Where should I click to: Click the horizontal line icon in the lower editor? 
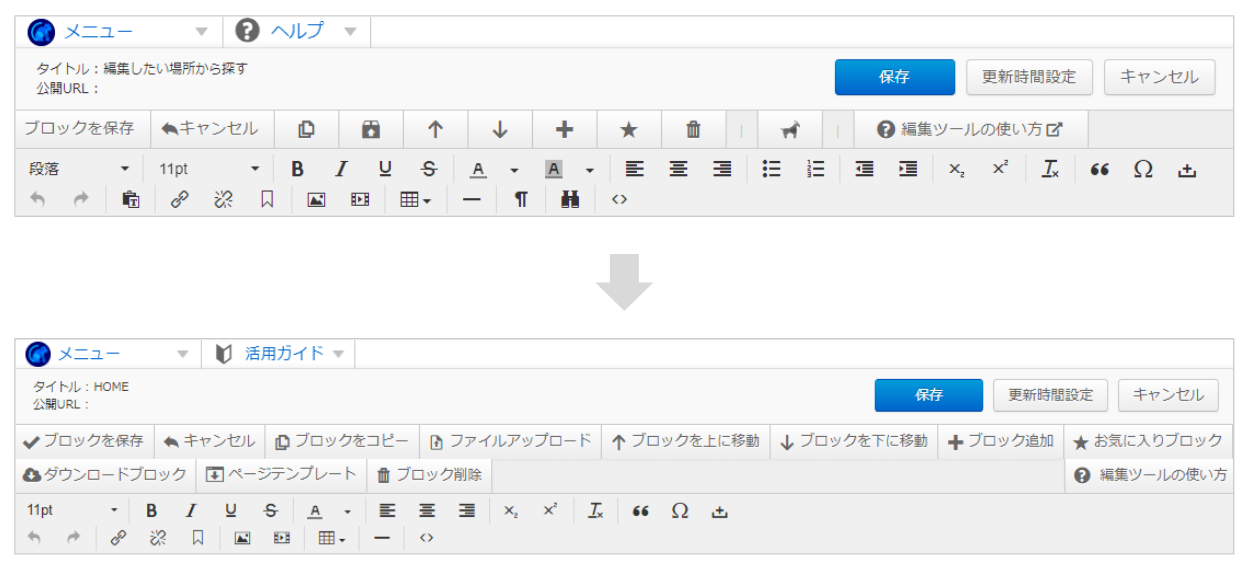381,538
